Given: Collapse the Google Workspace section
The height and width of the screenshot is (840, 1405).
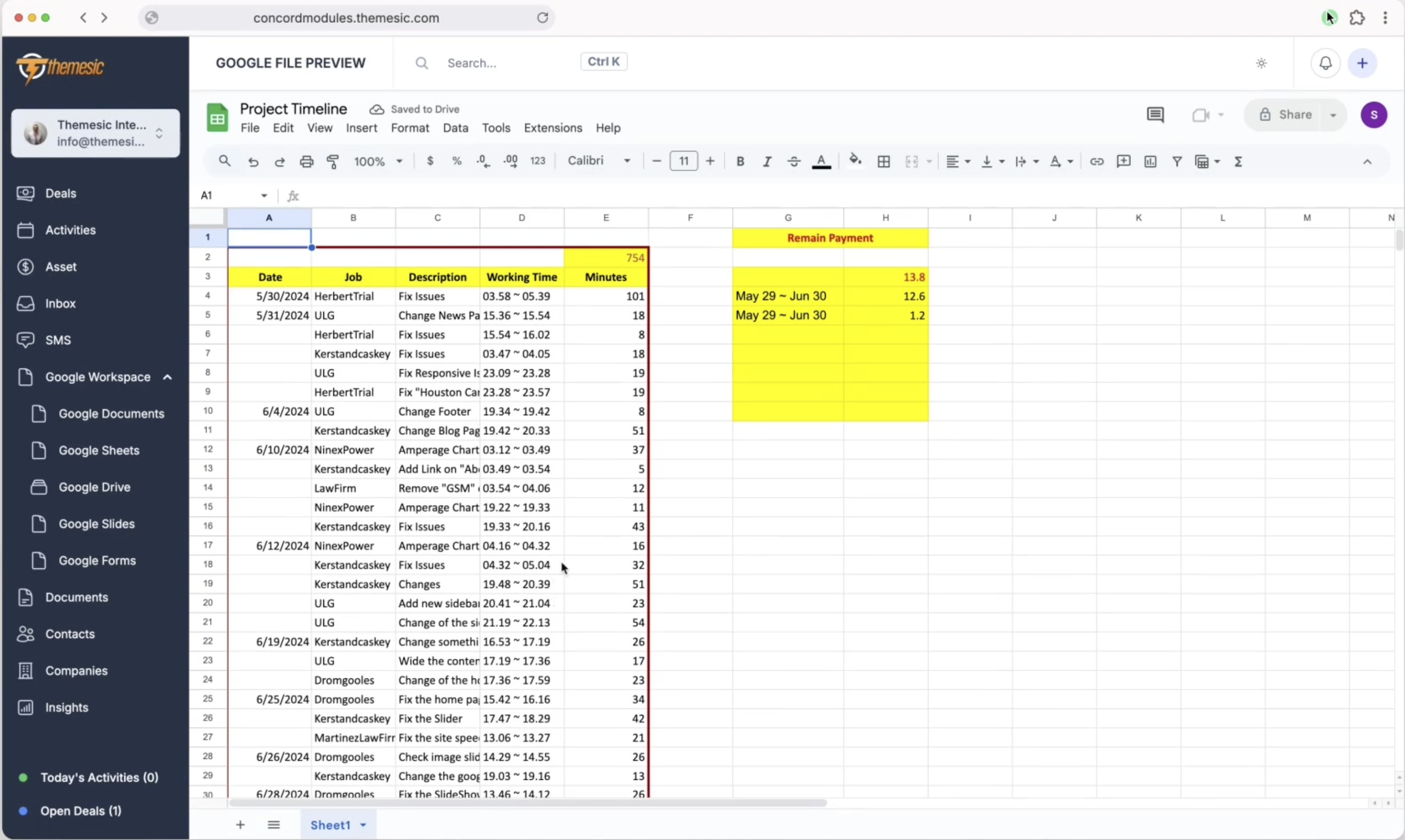Looking at the screenshot, I should coord(167,377).
